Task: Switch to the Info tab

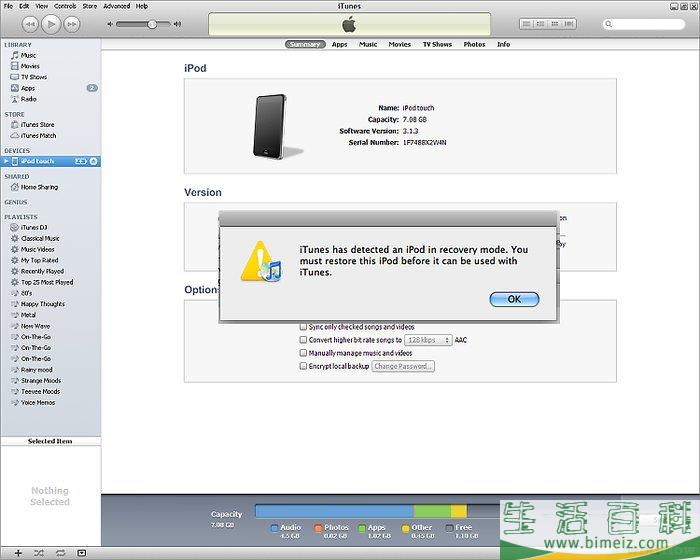Action: coord(504,44)
